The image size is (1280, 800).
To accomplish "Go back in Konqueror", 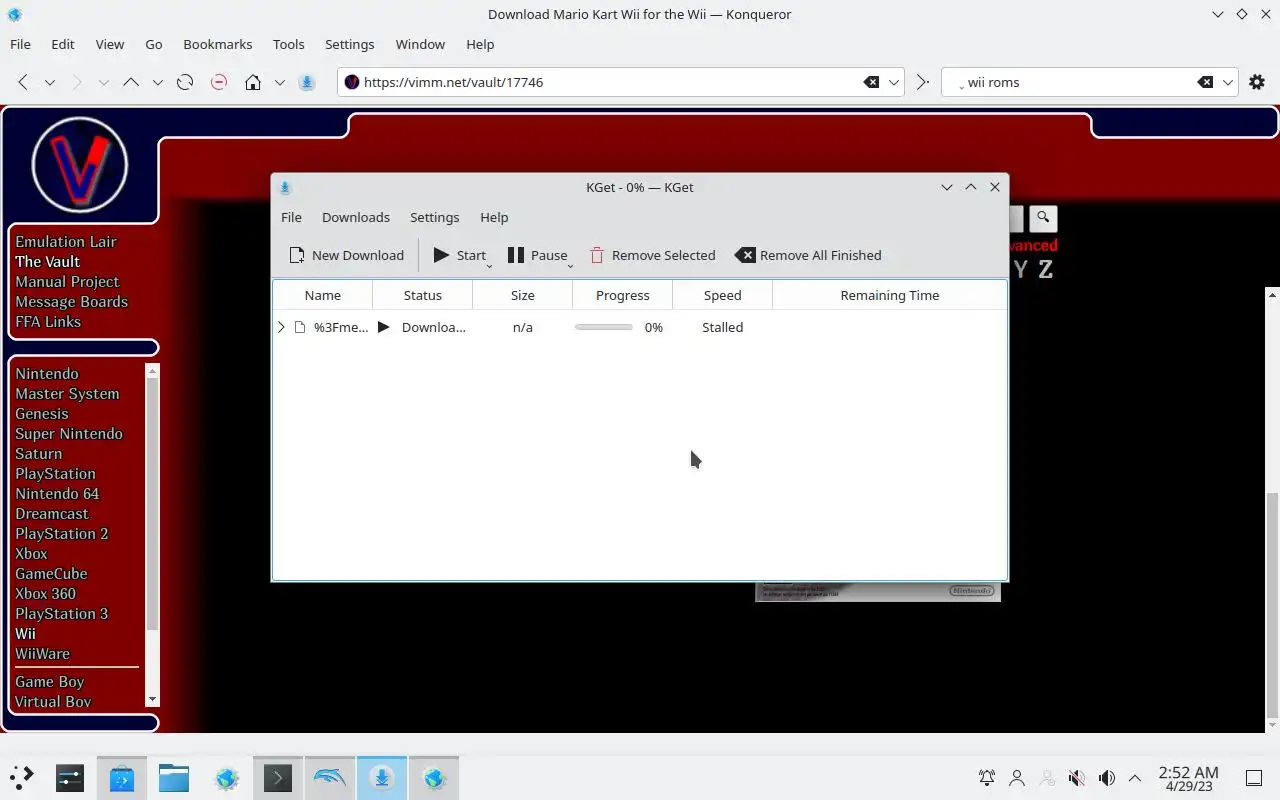I will 23,82.
